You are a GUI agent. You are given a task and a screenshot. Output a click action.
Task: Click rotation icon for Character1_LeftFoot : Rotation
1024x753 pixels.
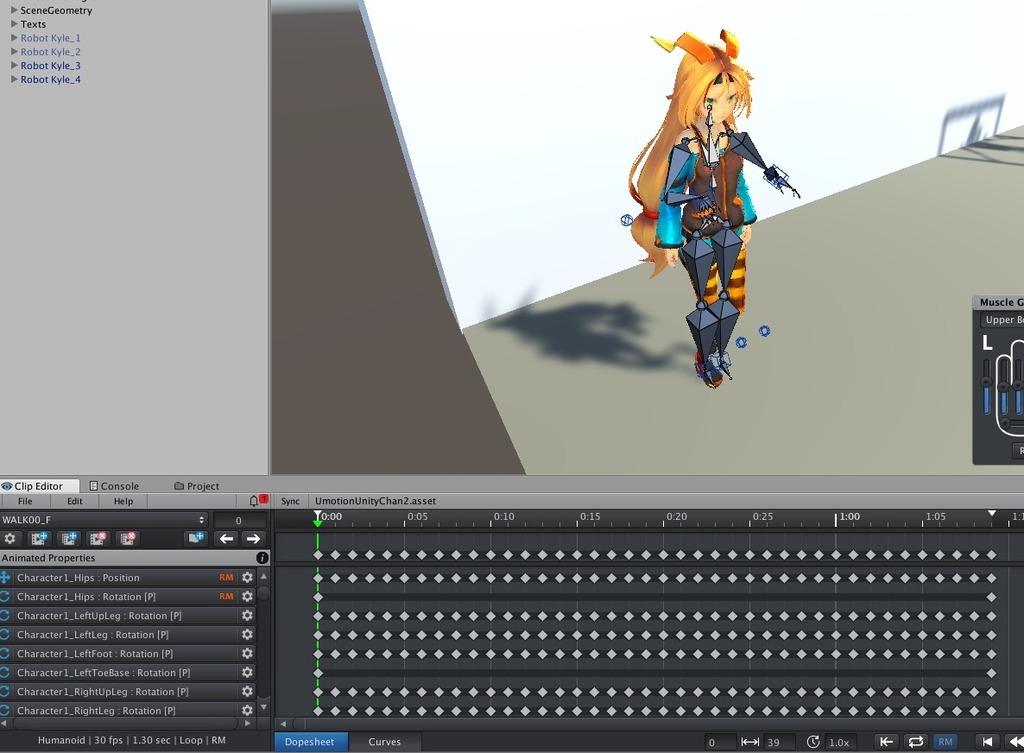pyautogui.click(x=5, y=653)
